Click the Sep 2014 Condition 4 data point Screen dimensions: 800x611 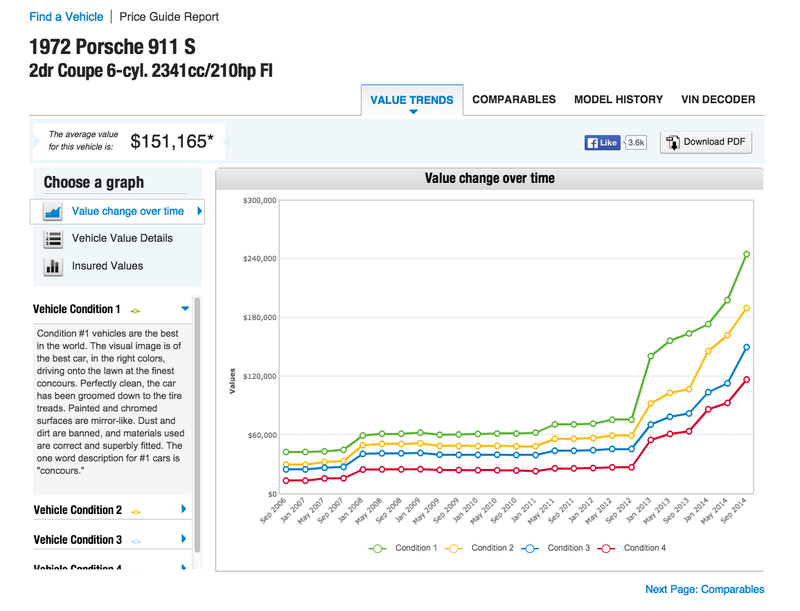[746, 379]
